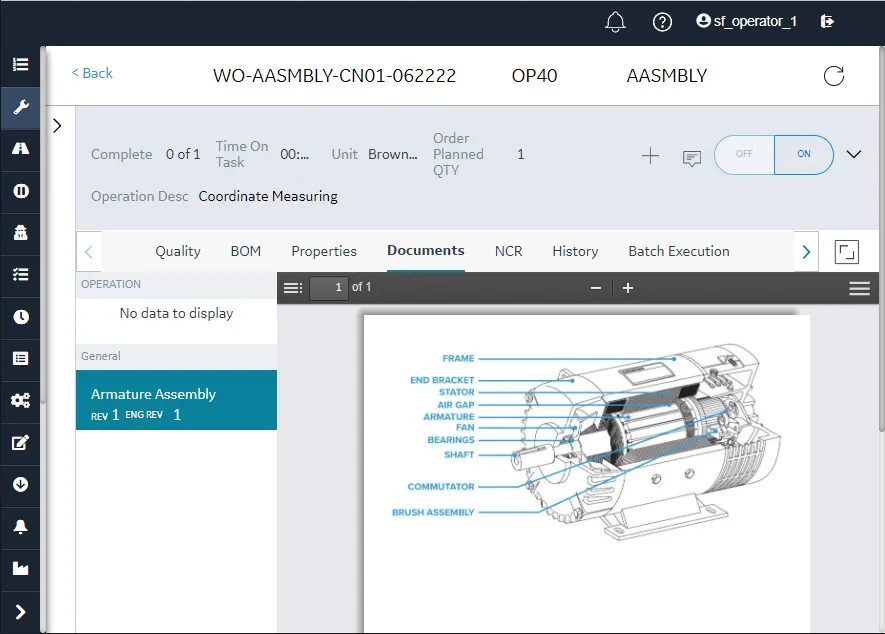This screenshot has height=634, width=885.
Task: Click the plus icon beside comments
Action: tap(650, 156)
